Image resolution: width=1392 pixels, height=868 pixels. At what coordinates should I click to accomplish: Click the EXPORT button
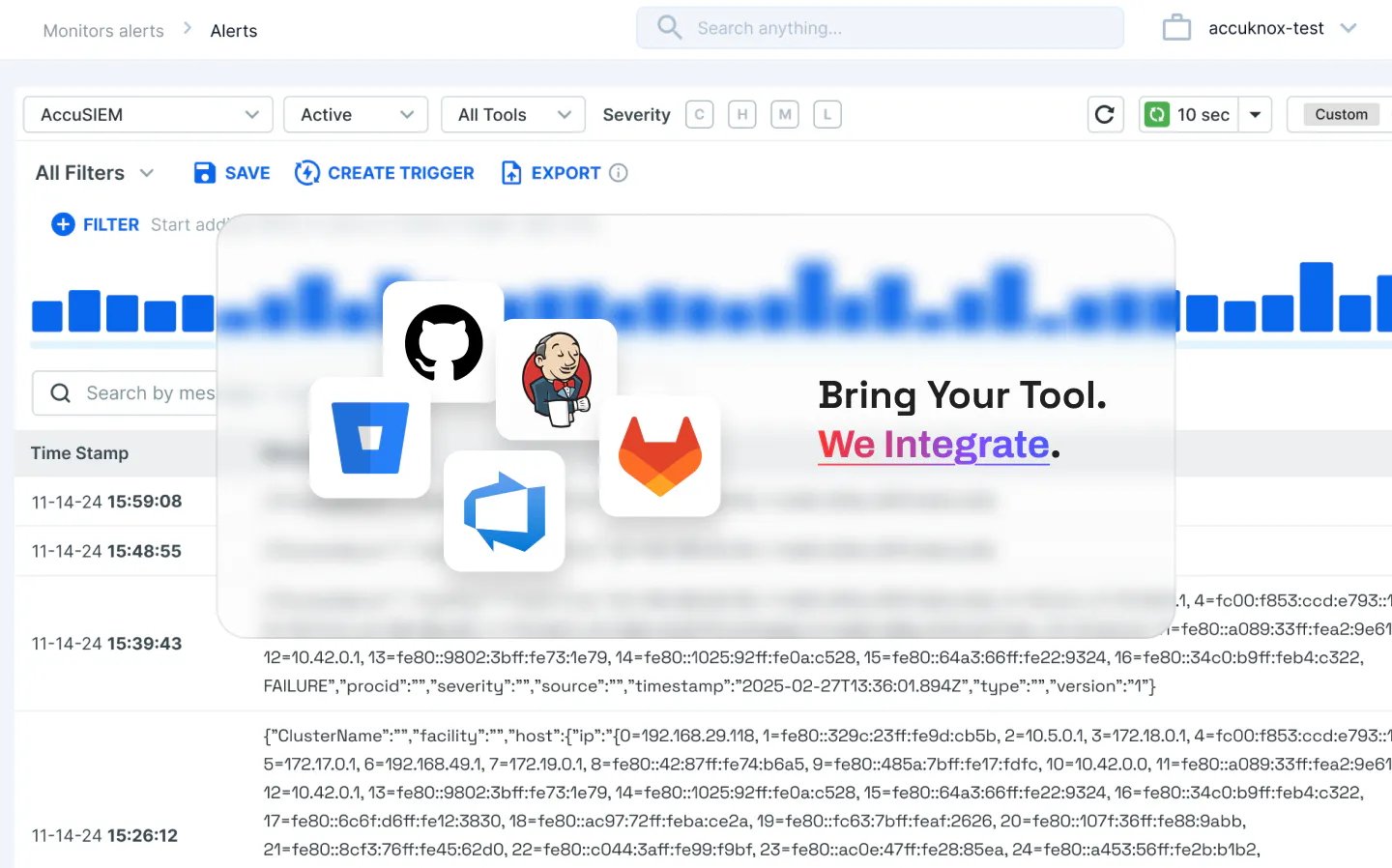click(x=552, y=173)
